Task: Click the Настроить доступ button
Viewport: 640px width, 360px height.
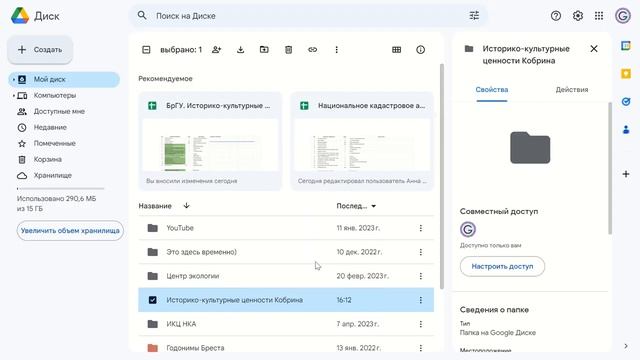Action: [x=502, y=267]
